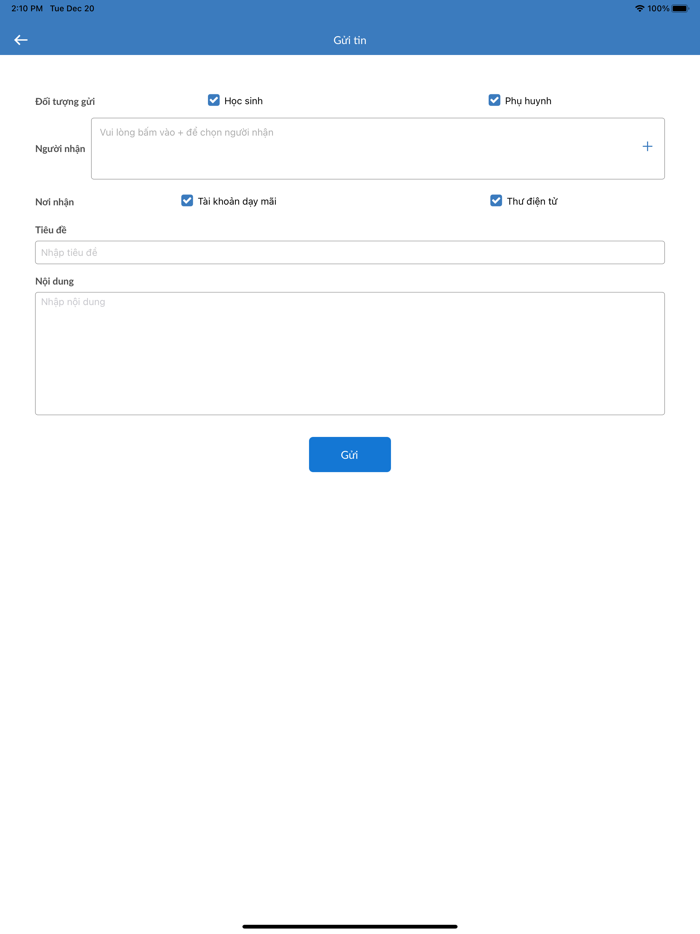The image size is (700, 934).
Task: Tap the 100% battery percentage text
Action: point(658,8)
